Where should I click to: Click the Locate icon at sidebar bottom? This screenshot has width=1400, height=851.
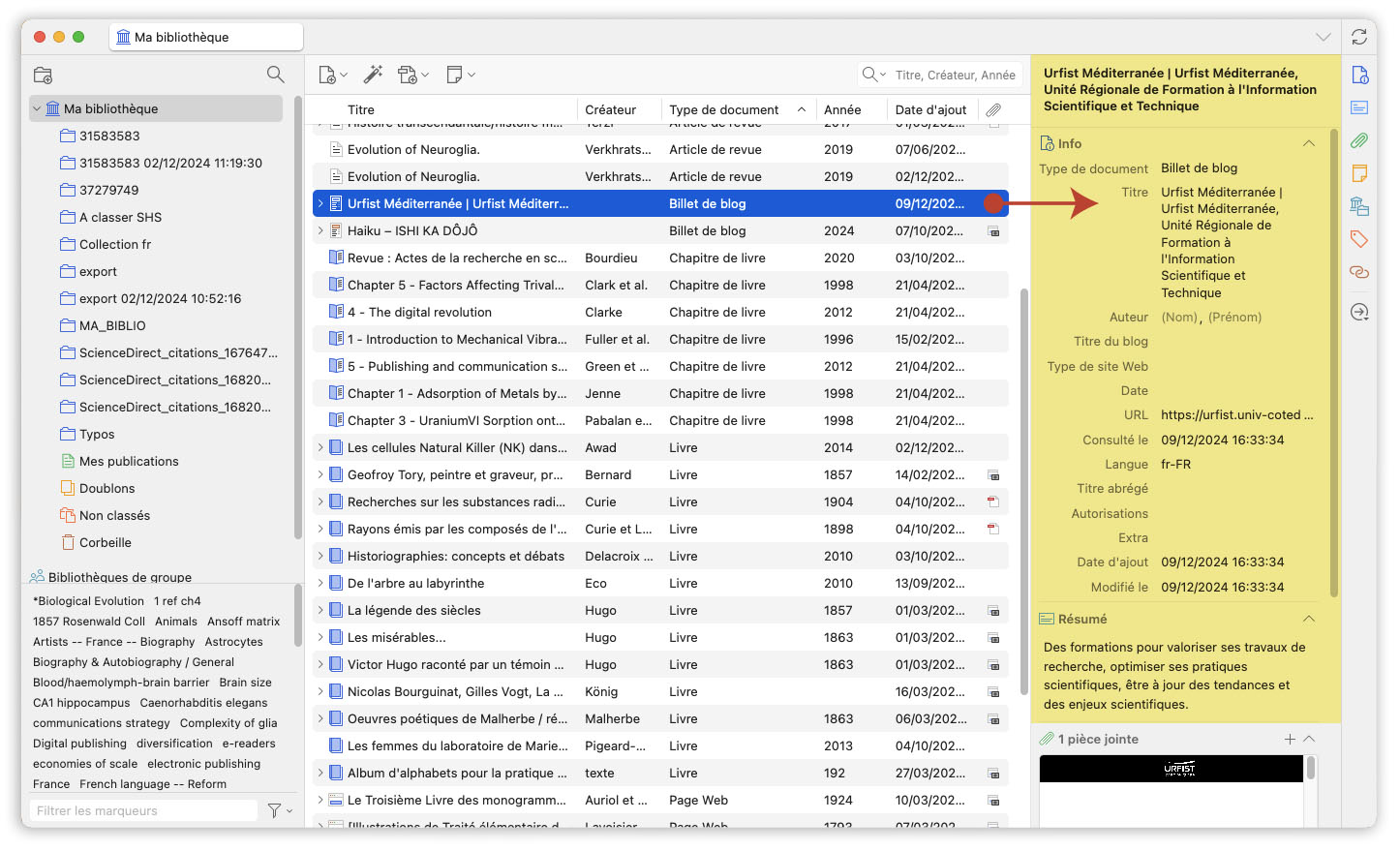pyautogui.click(x=1359, y=312)
